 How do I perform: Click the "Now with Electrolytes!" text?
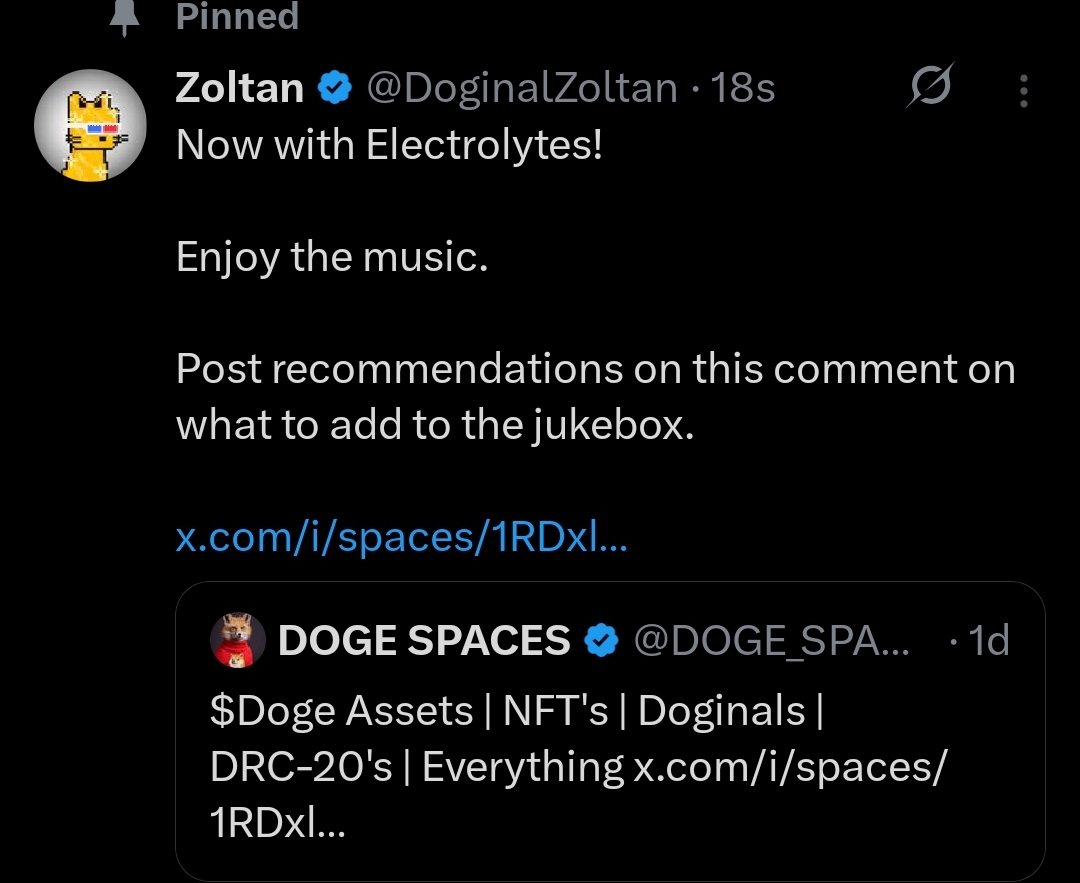pos(390,146)
